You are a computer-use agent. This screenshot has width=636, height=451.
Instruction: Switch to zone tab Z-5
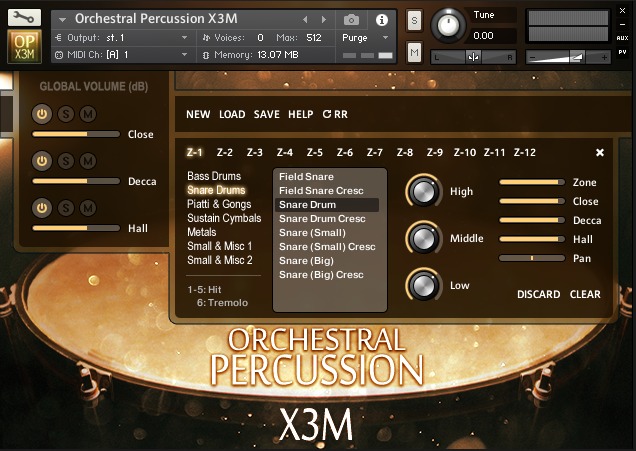(315, 153)
